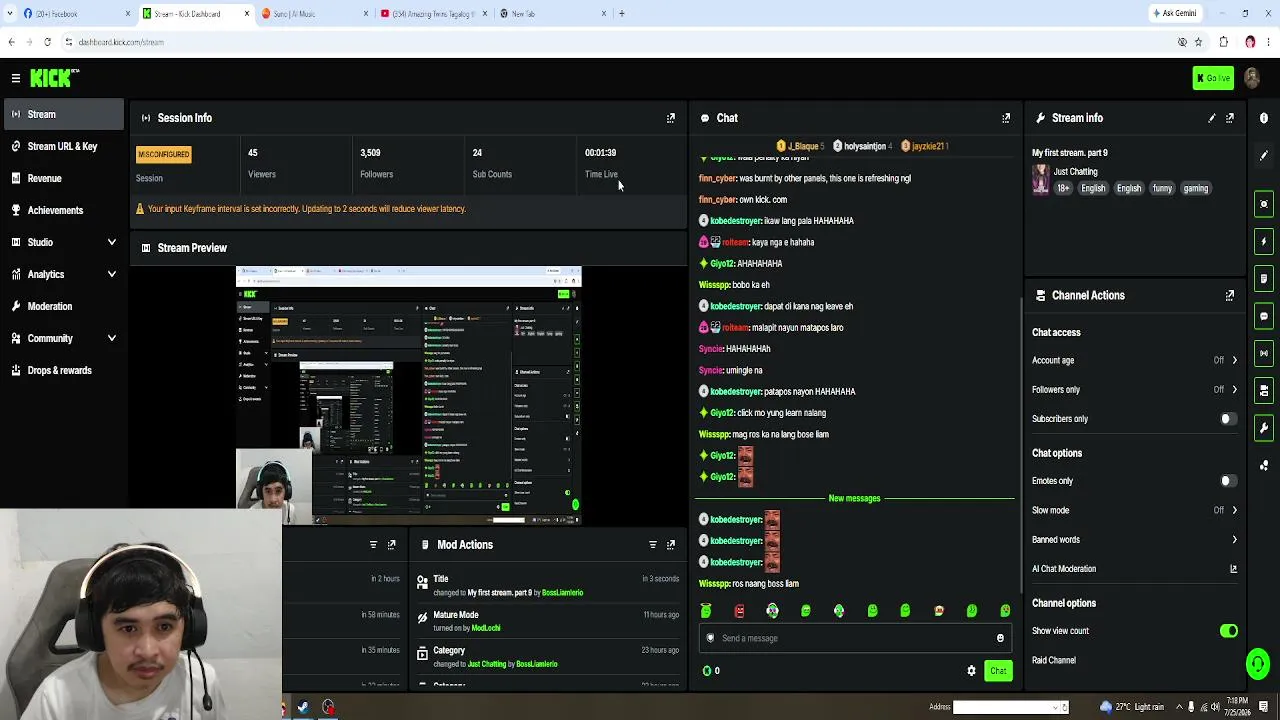Open Moderation page
The height and width of the screenshot is (720, 1280).
coord(63,306)
